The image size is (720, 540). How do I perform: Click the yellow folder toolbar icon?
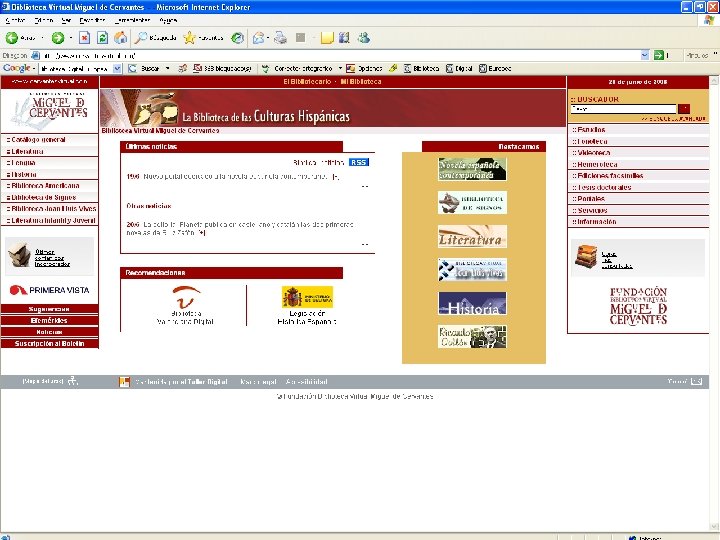pos(326,38)
